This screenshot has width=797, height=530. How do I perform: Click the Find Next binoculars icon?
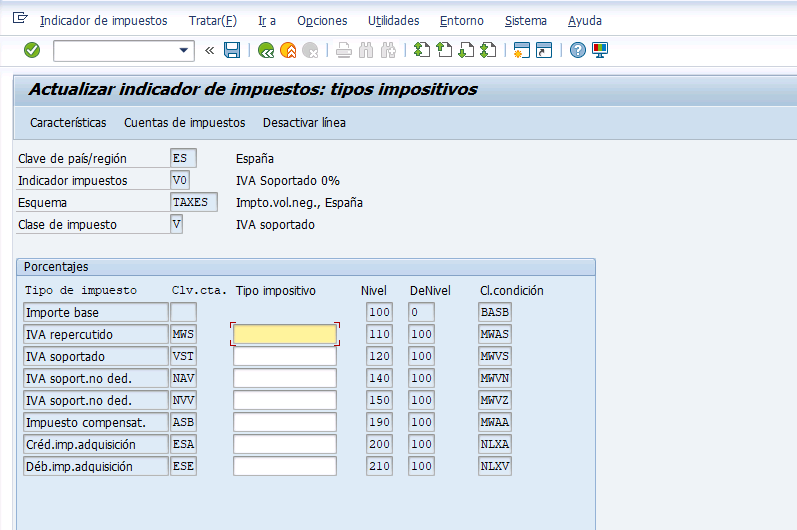point(388,50)
